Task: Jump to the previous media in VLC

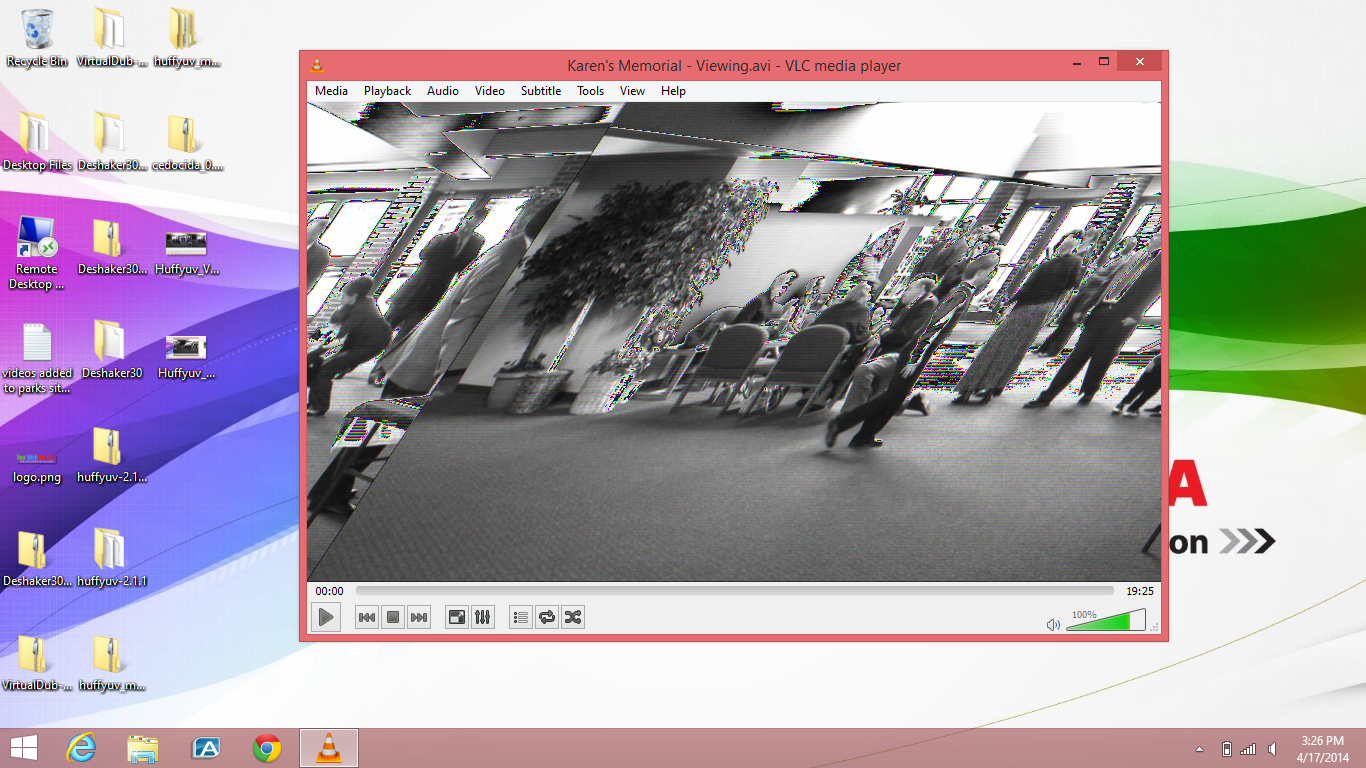Action: click(x=367, y=617)
